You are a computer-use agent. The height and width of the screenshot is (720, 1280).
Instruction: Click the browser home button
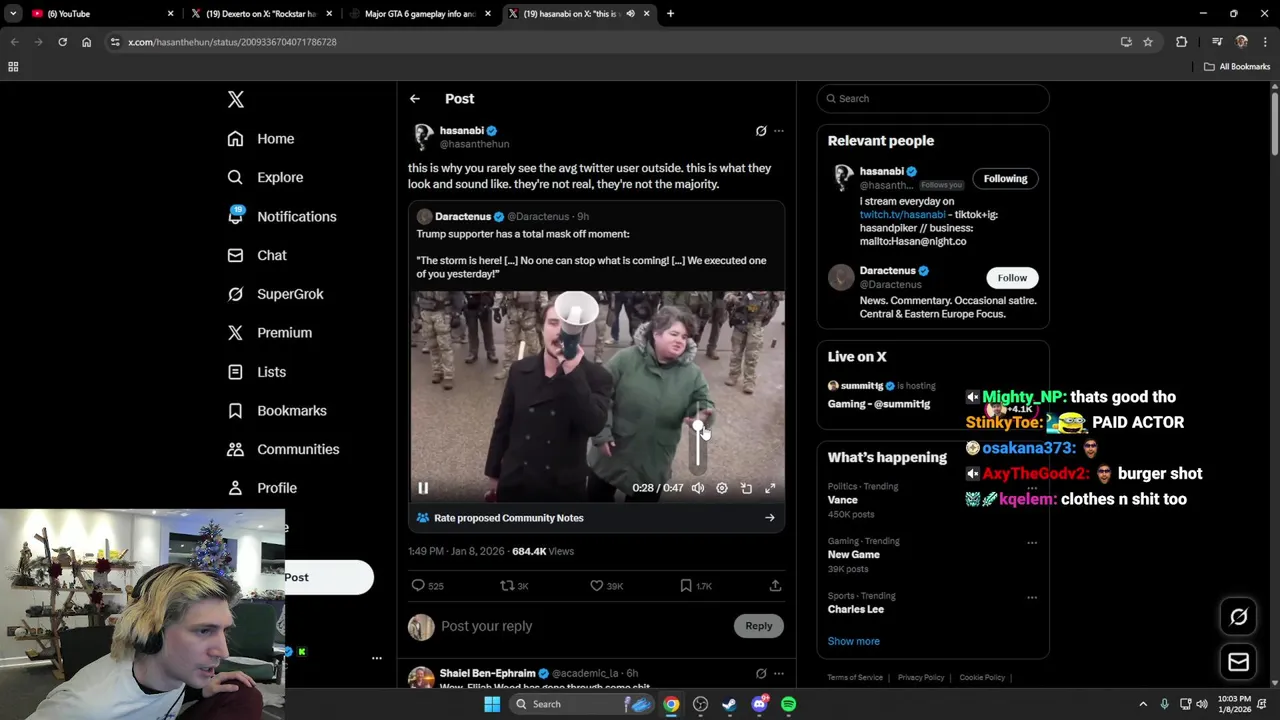point(86,42)
